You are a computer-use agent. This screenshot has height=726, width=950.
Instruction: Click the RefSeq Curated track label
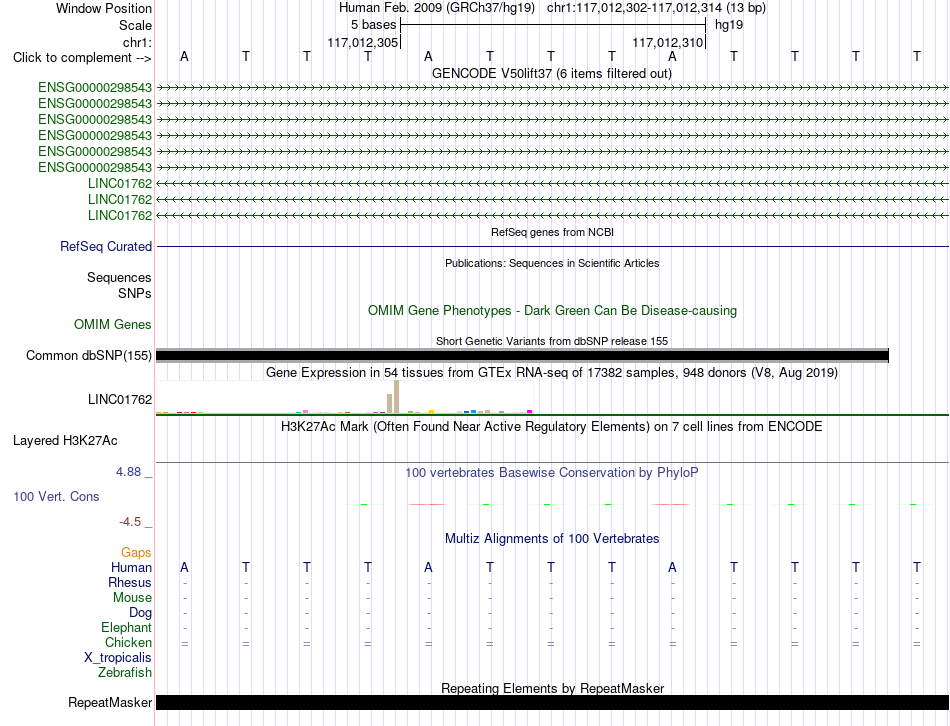[106, 247]
